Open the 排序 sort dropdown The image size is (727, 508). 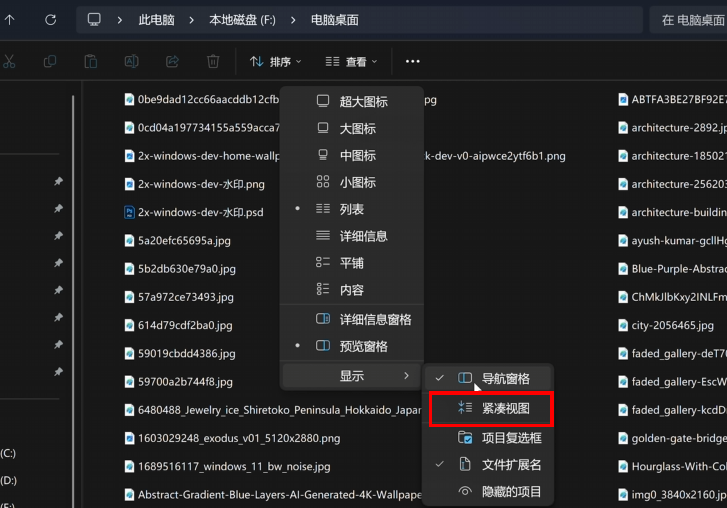coord(275,61)
